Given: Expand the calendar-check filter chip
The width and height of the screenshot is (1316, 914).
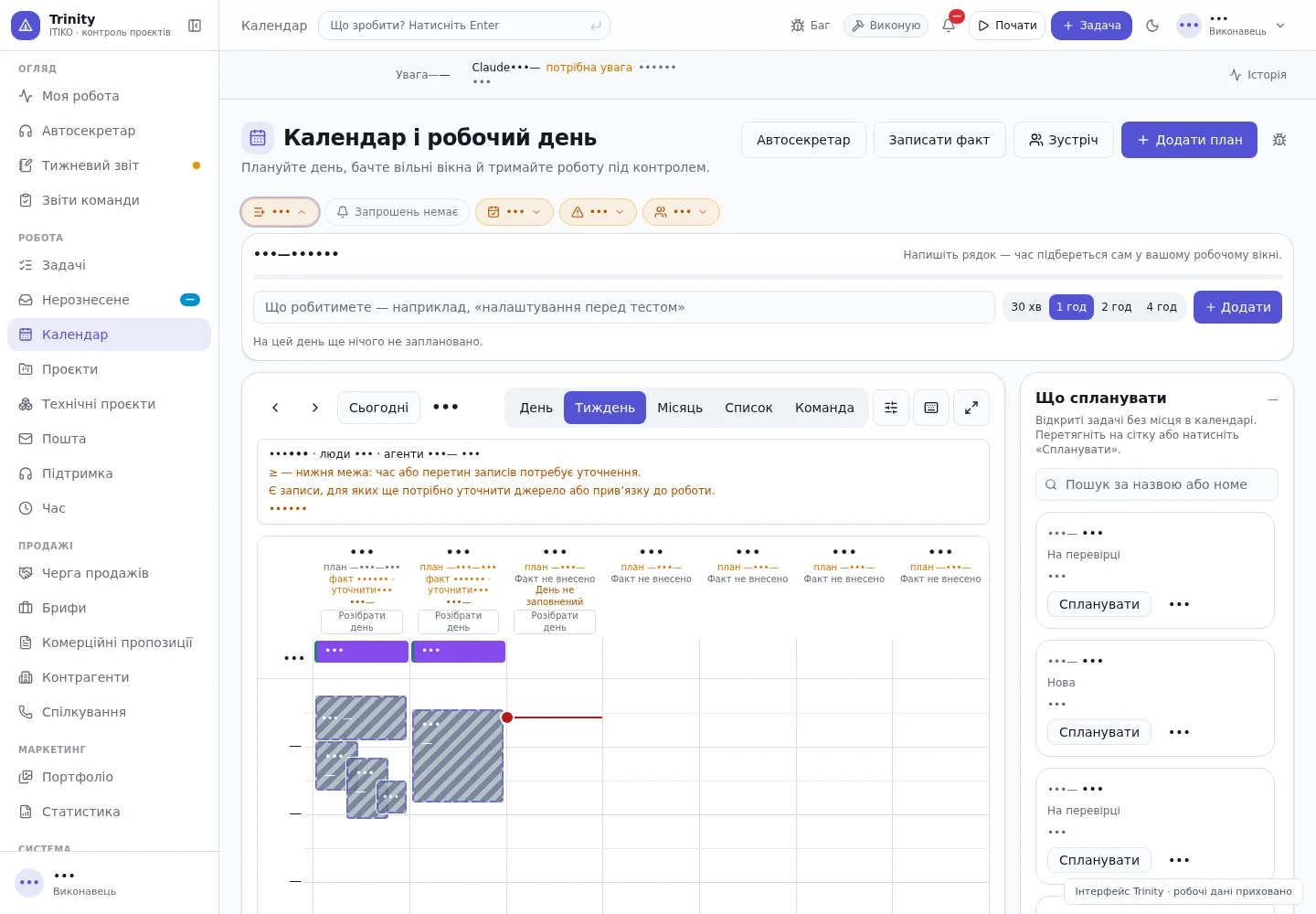Looking at the screenshot, I should tap(515, 212).
